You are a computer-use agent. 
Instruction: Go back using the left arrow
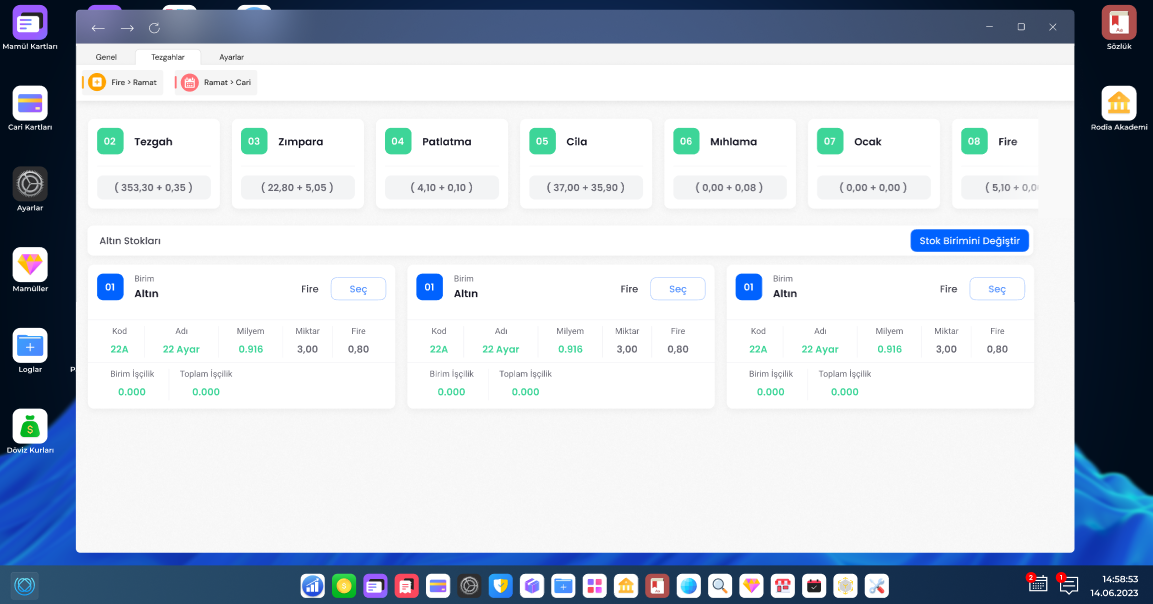coord(97,28)
